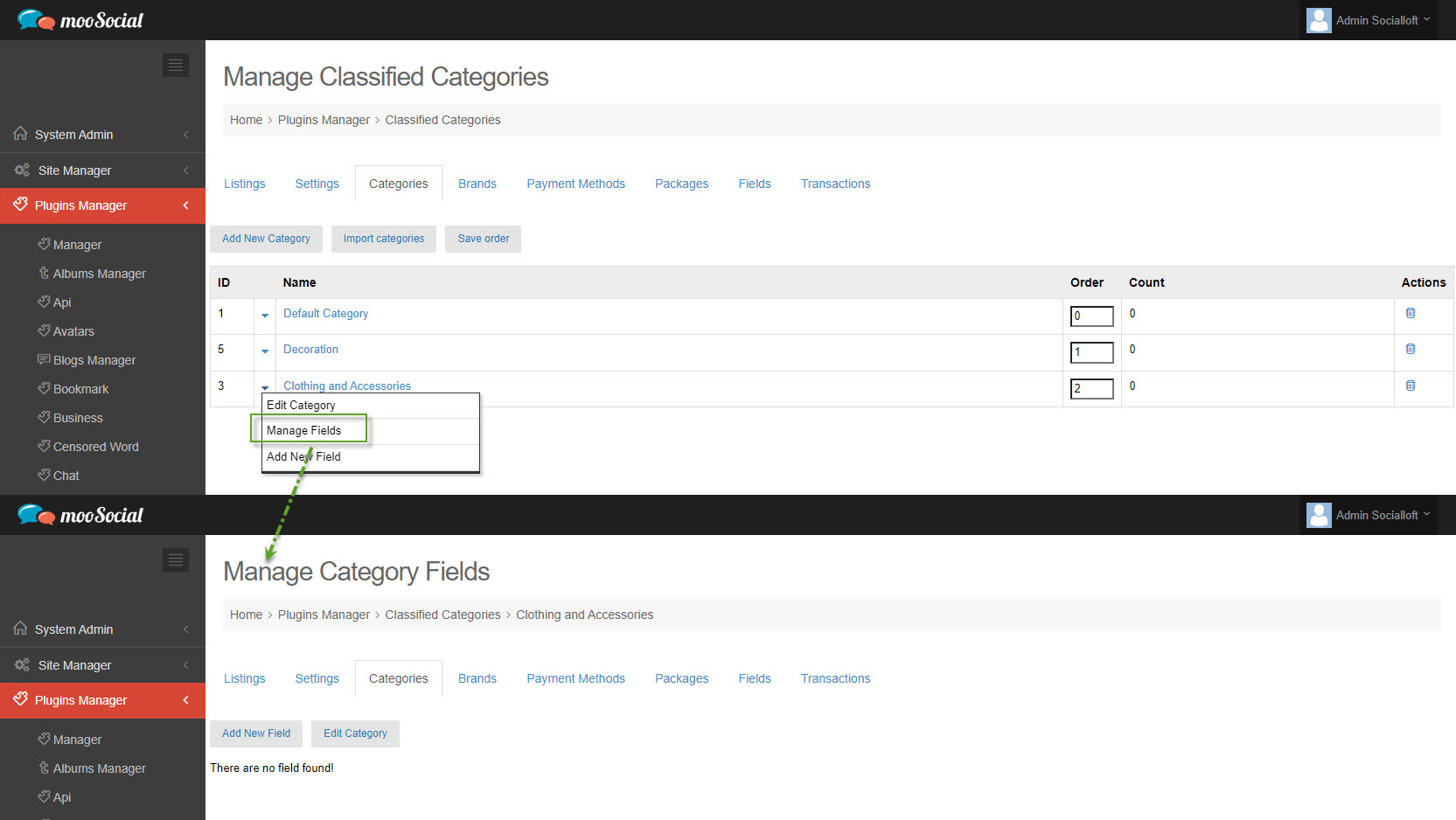The image size is (1456, 820).
Task: Click Classified Categories in lower breadcrumb
Action: pyautogui.click(x=442, y=615)
